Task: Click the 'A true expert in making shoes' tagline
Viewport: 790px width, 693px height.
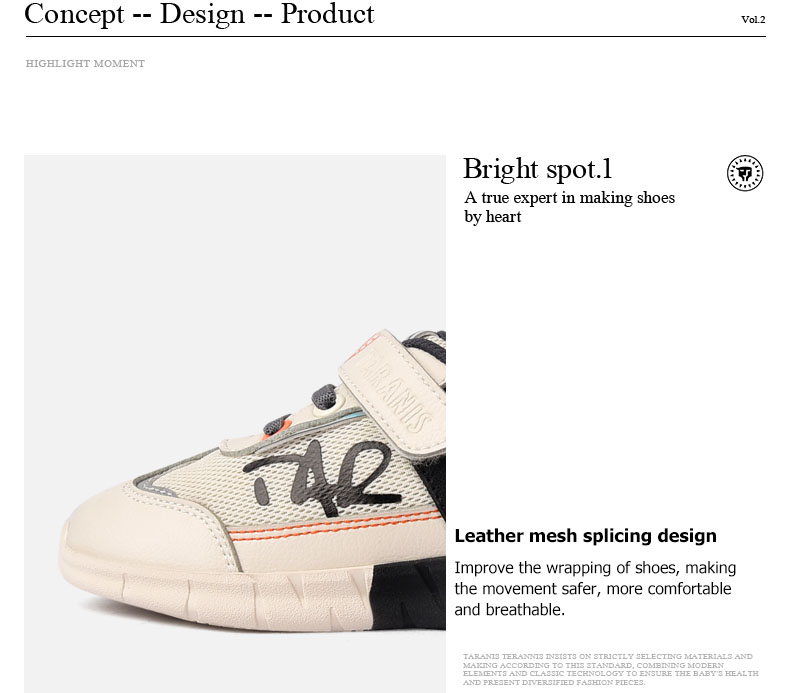Action: (569, 207)
